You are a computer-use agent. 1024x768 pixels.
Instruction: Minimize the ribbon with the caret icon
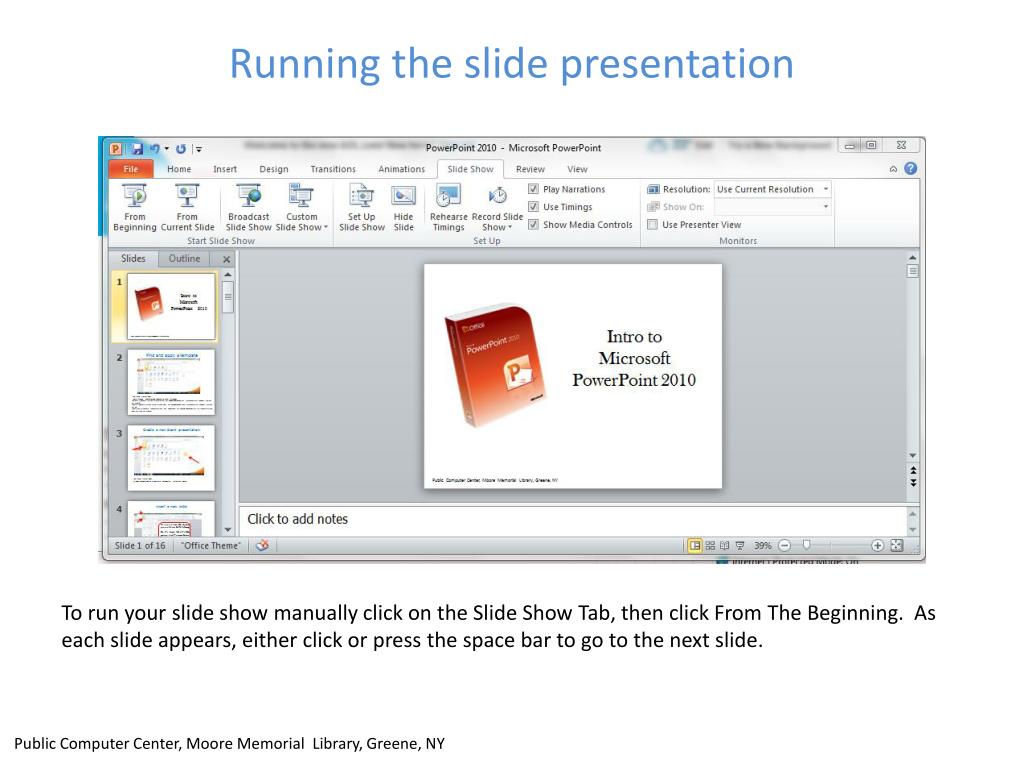pyautogui.click(x=893, y=169)
